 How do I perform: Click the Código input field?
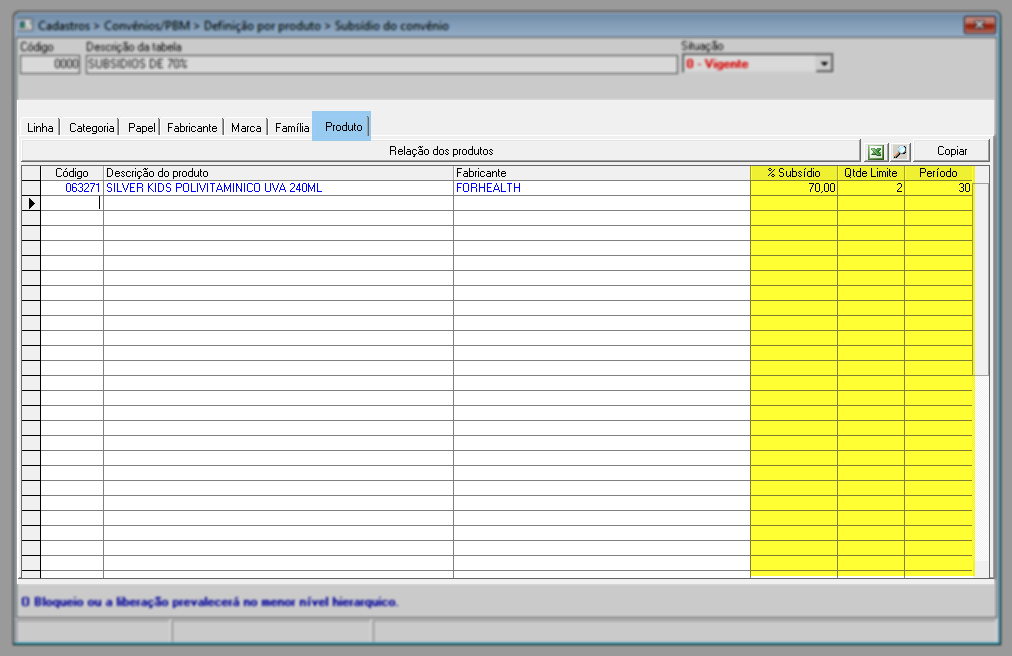(x=50, y=64)
